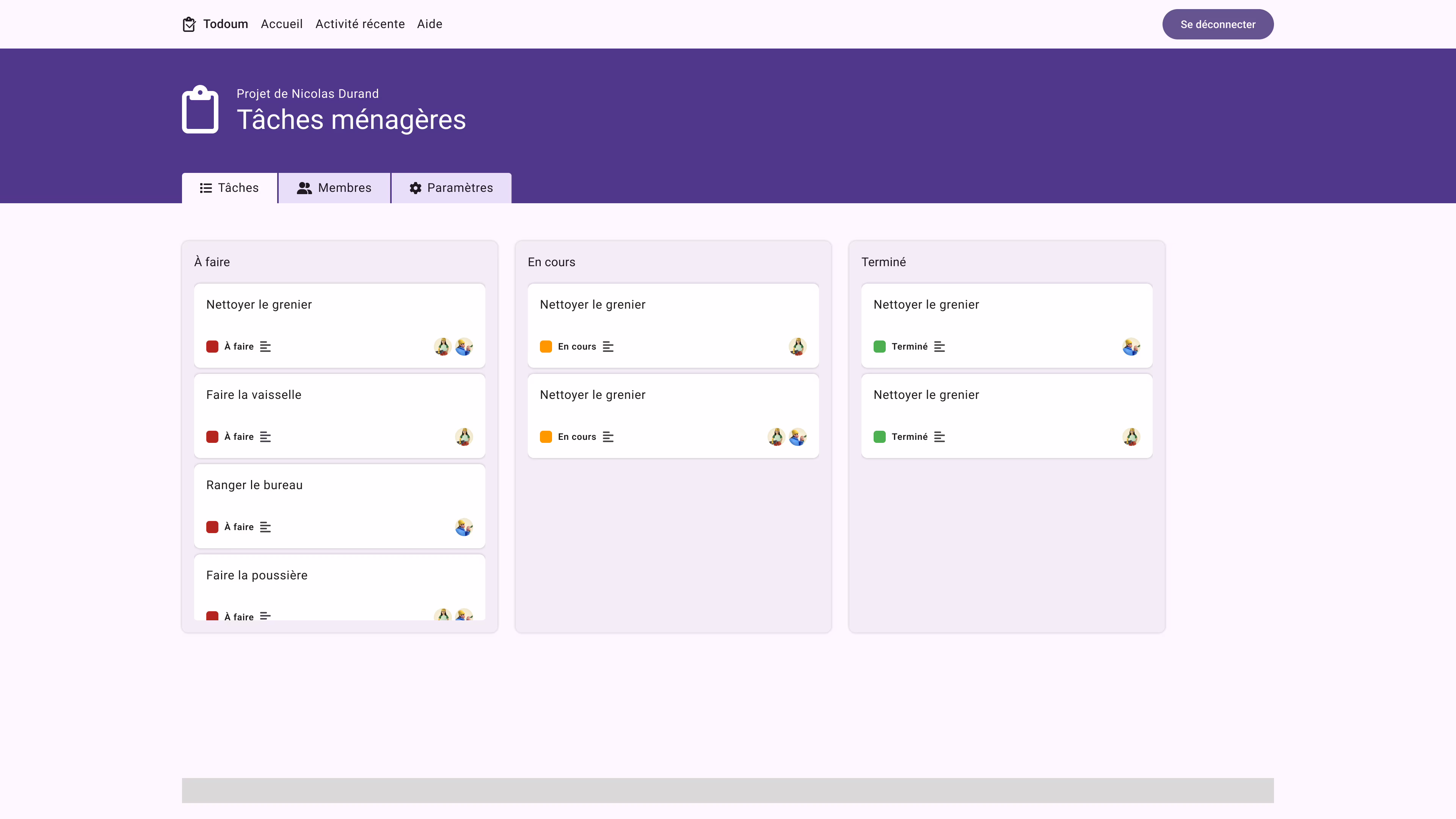1456x819 pixels.
Task: Click the Terminé column heading
Action: (883, 262)
